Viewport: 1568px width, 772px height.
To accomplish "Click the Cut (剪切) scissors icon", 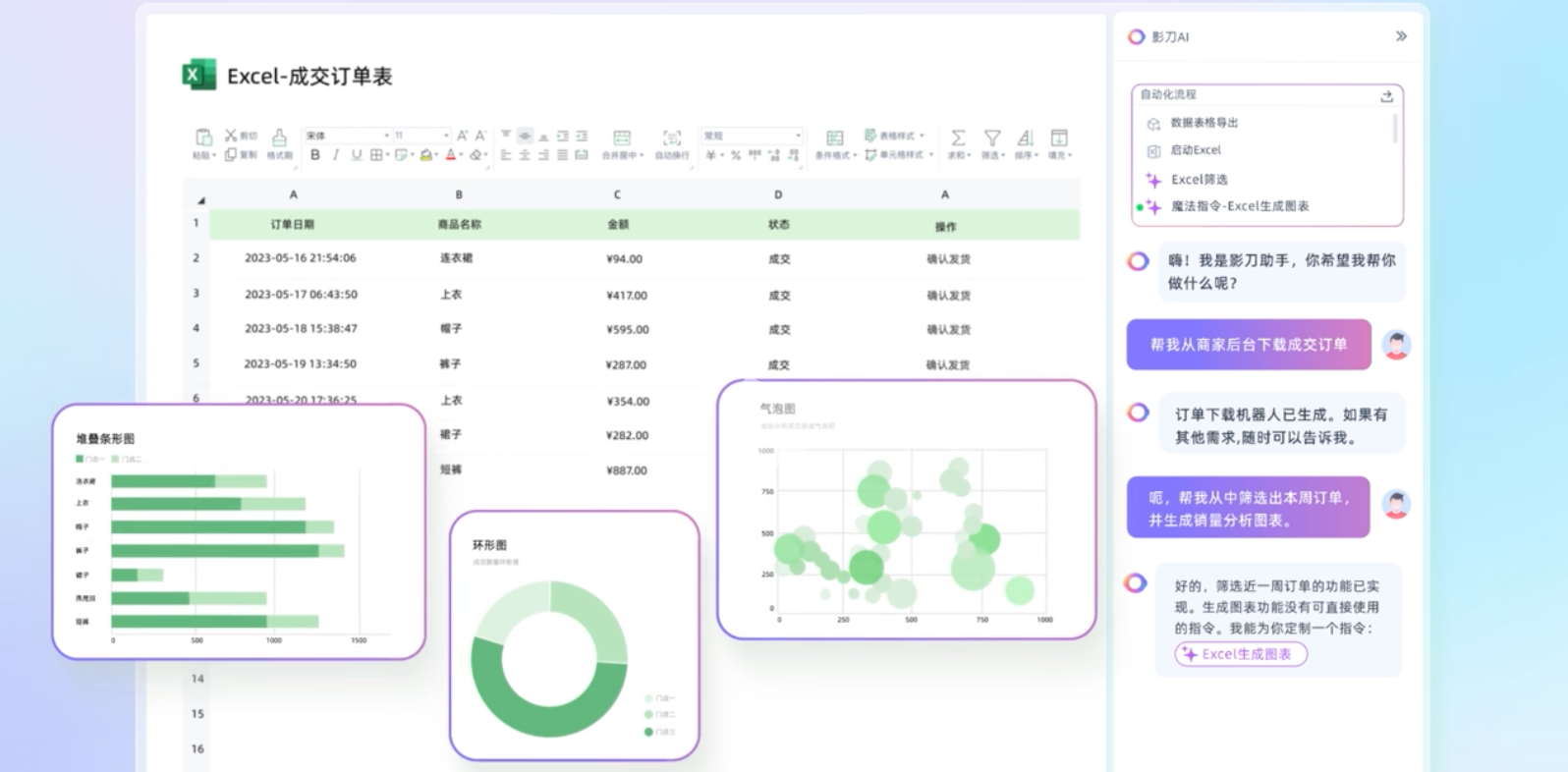I will (x=231, y=136).
